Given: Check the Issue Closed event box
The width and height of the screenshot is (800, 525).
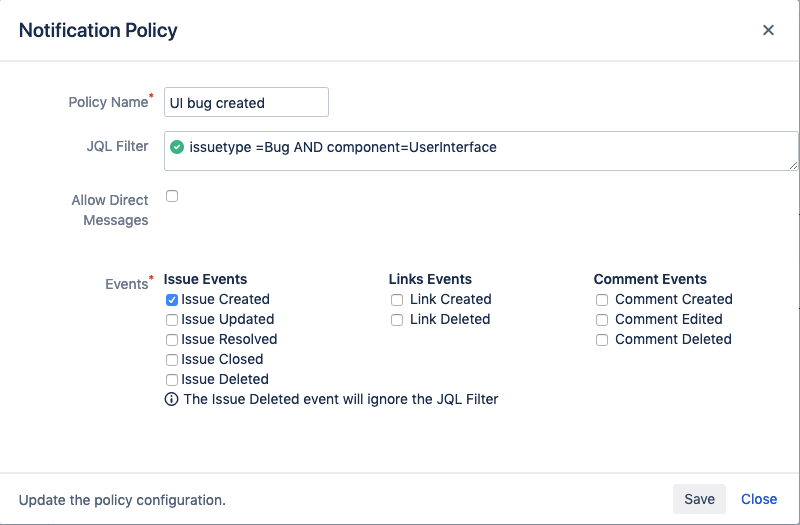Looking at the screenshot, I should coord(172,359).
